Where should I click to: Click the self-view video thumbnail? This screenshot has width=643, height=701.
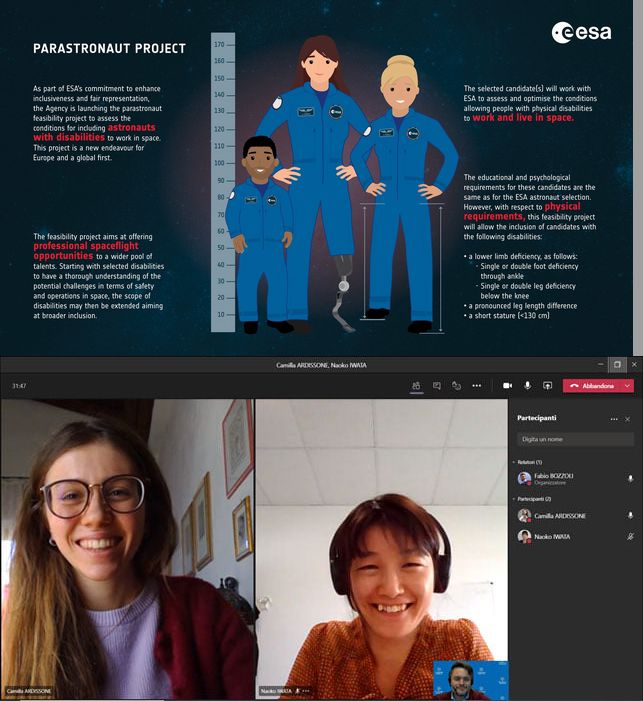(x=470, y=680)
